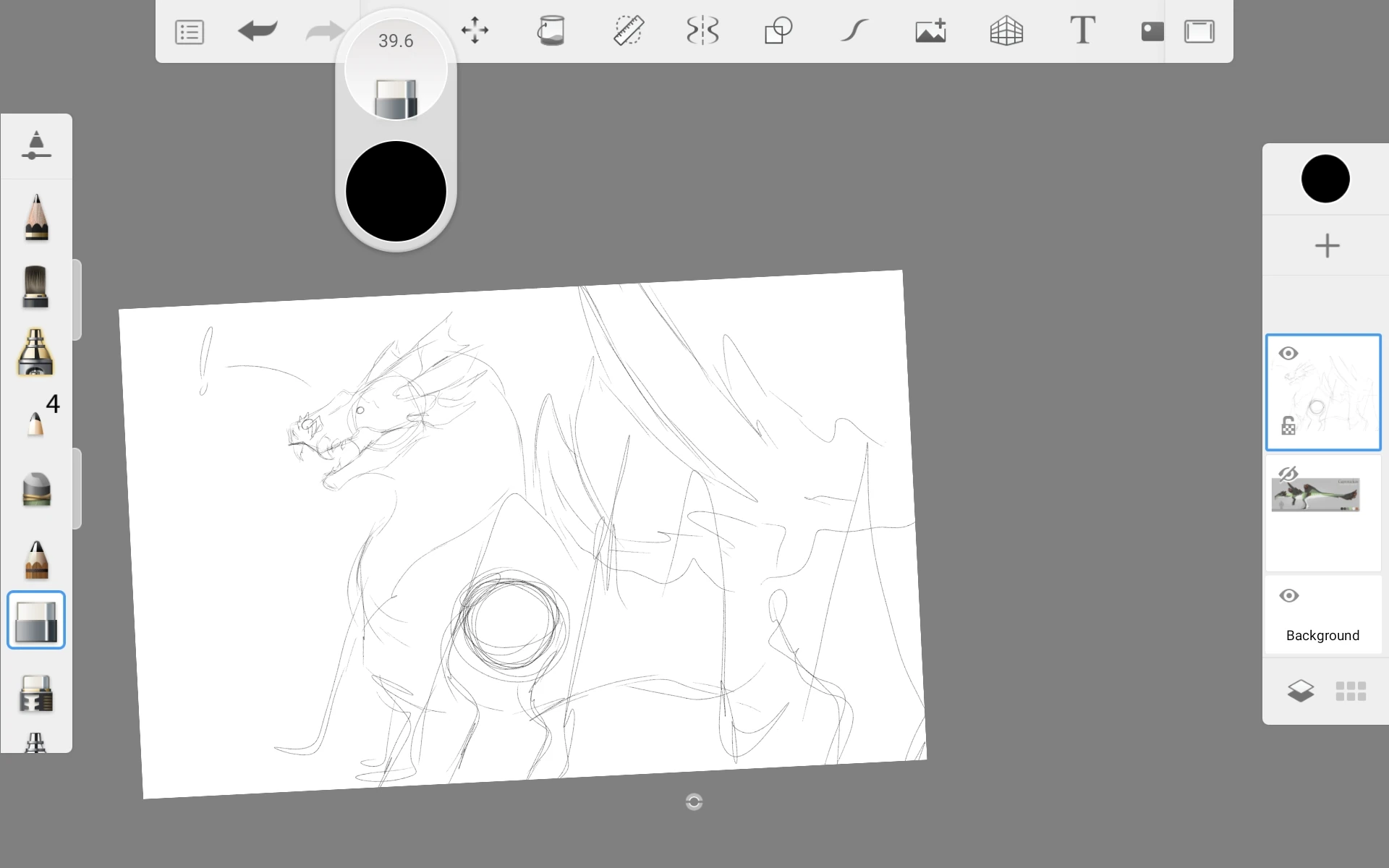
Task: Hide the sketch layer using its eye icon
Action: (x=1288, y=354)
